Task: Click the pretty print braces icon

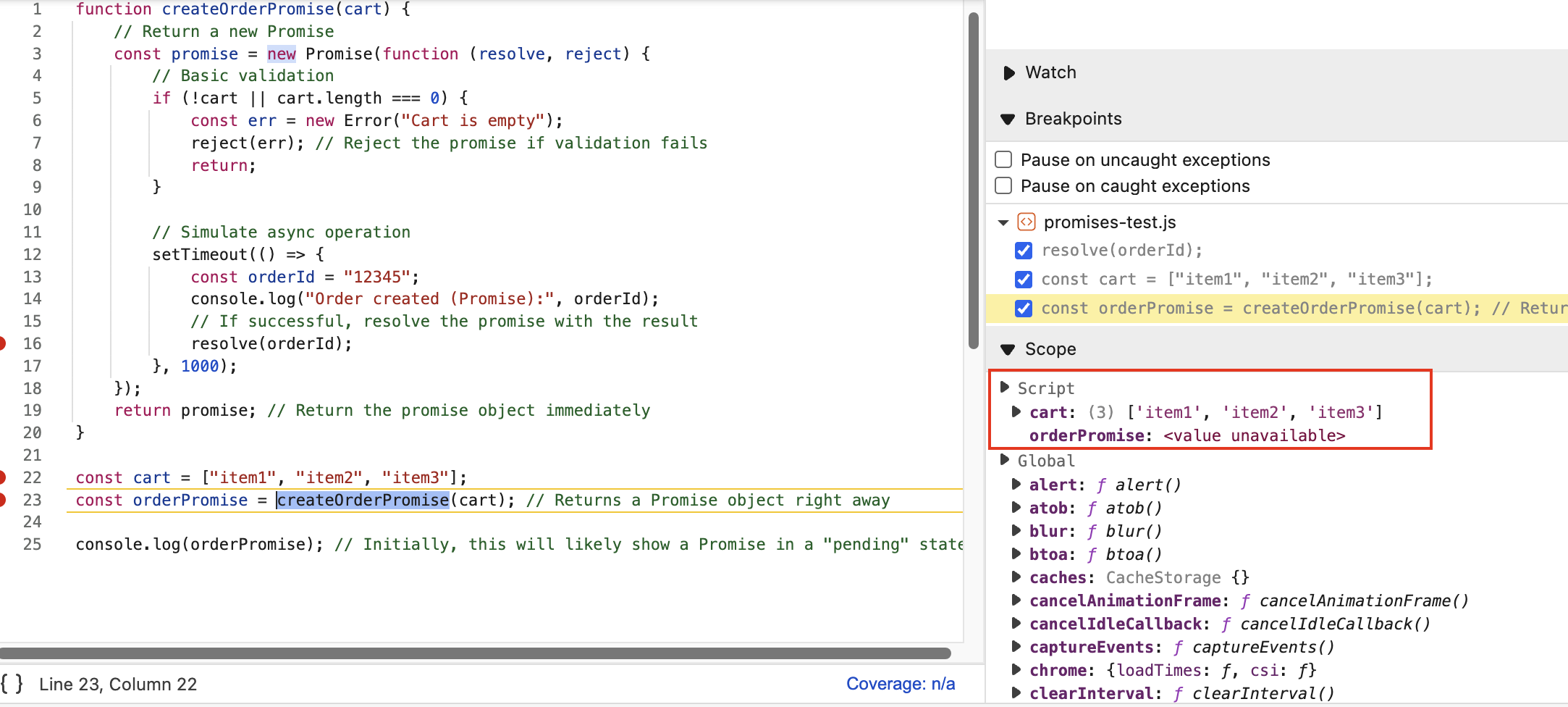Action: [12, 684]
